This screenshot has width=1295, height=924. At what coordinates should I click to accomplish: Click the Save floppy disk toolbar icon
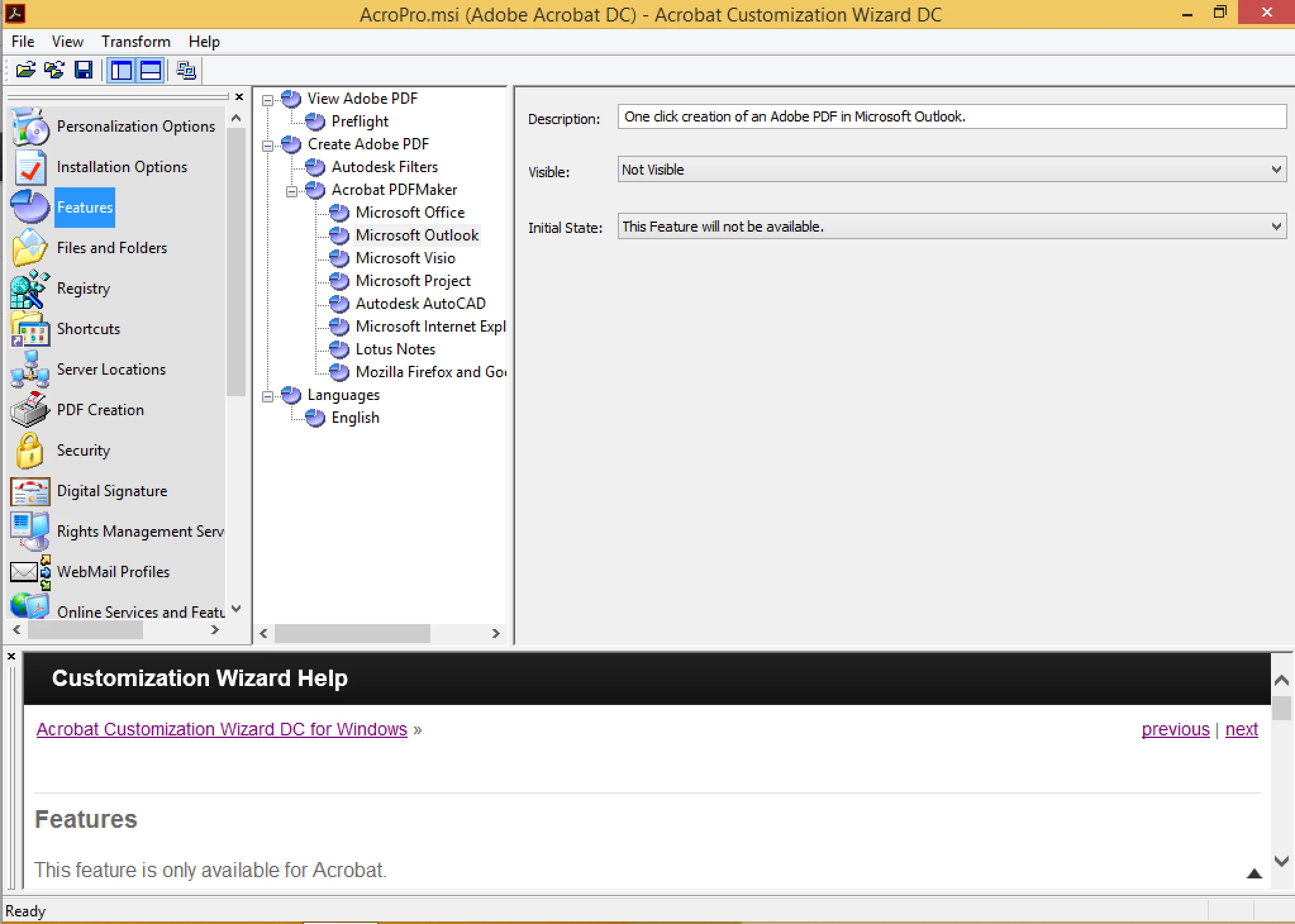pyautogui.click(x=84, y=70)
